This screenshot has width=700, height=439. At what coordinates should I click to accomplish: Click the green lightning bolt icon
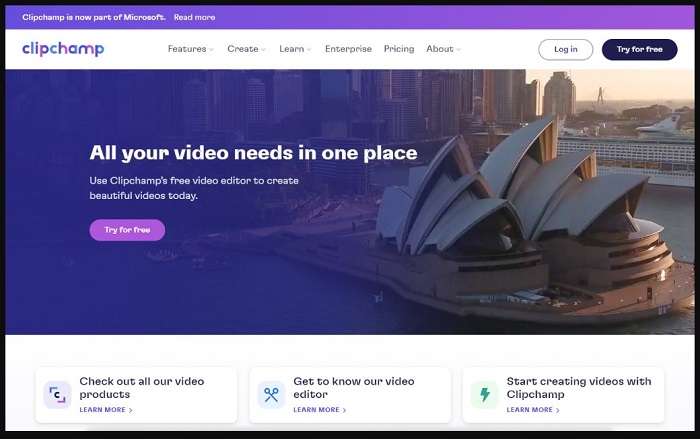tap(484, 395)
